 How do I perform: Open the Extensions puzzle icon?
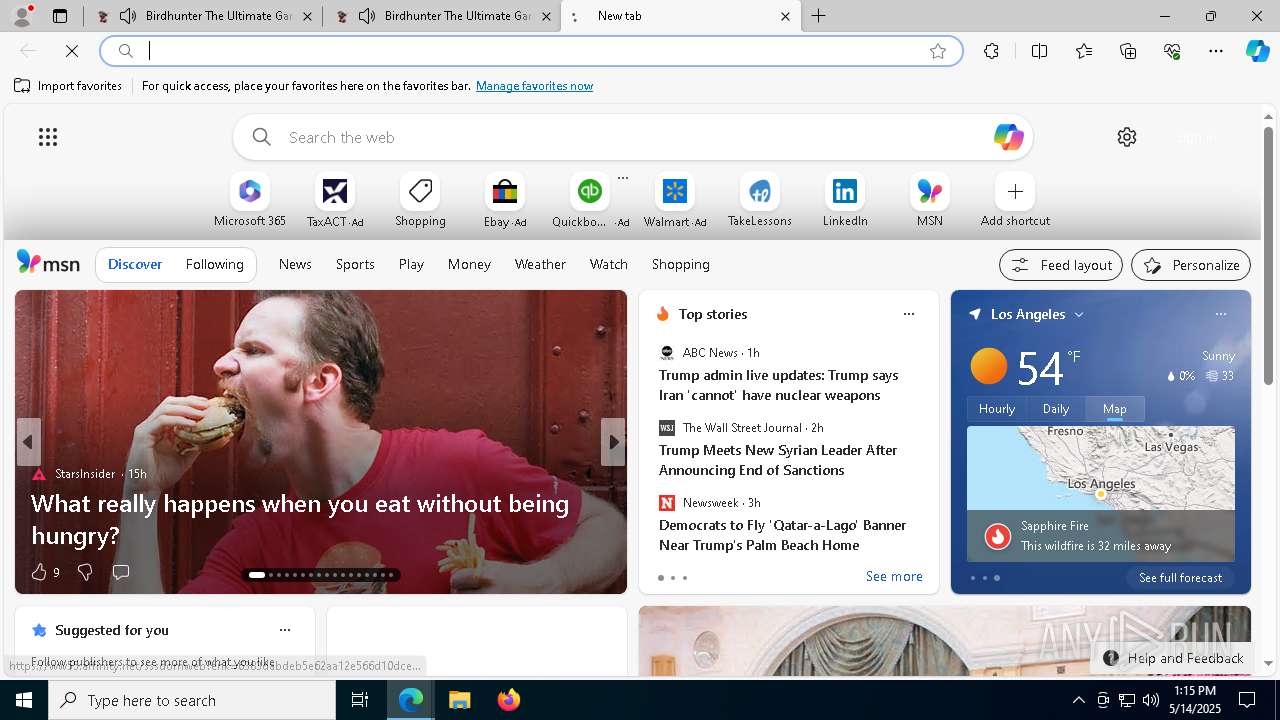point(991,51)
